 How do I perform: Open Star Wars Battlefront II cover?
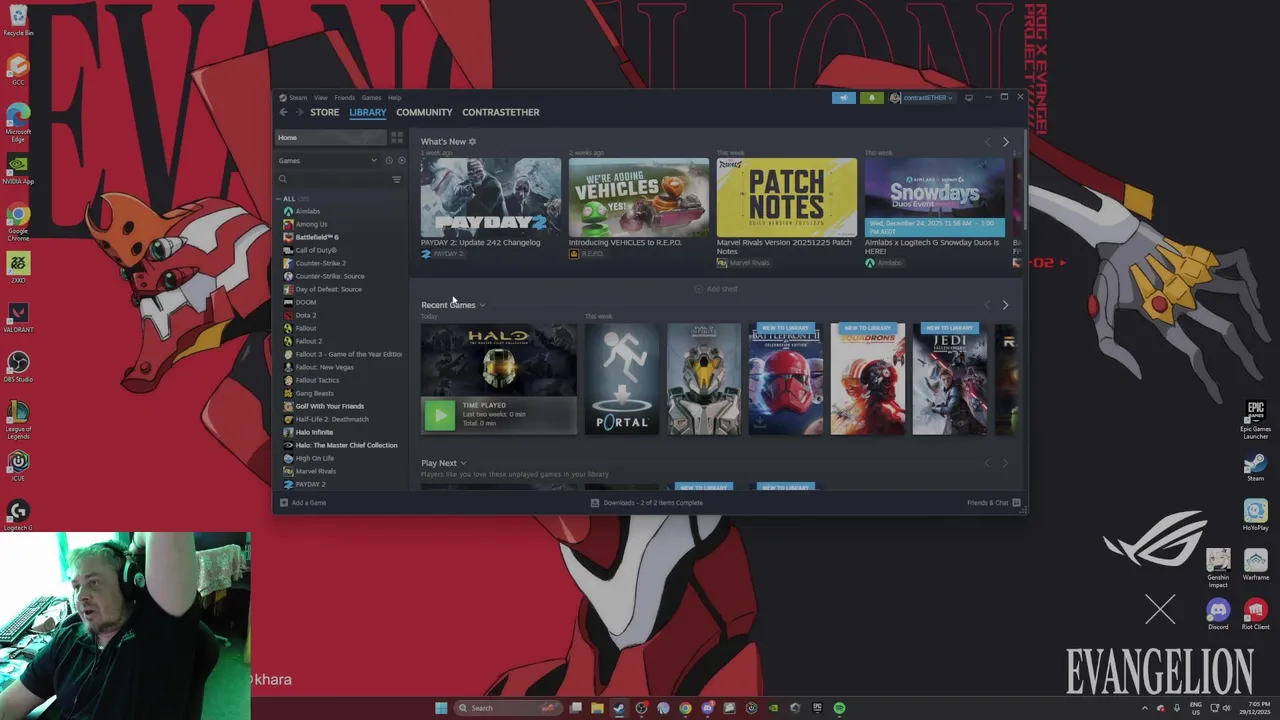(x=785, y=379)
